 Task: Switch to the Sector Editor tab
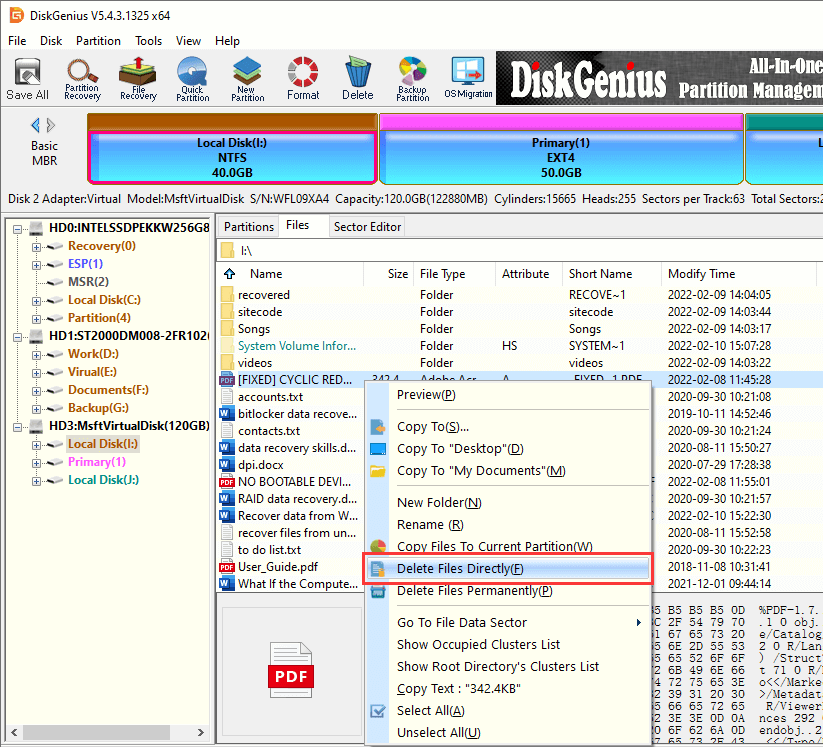(367, 227)
